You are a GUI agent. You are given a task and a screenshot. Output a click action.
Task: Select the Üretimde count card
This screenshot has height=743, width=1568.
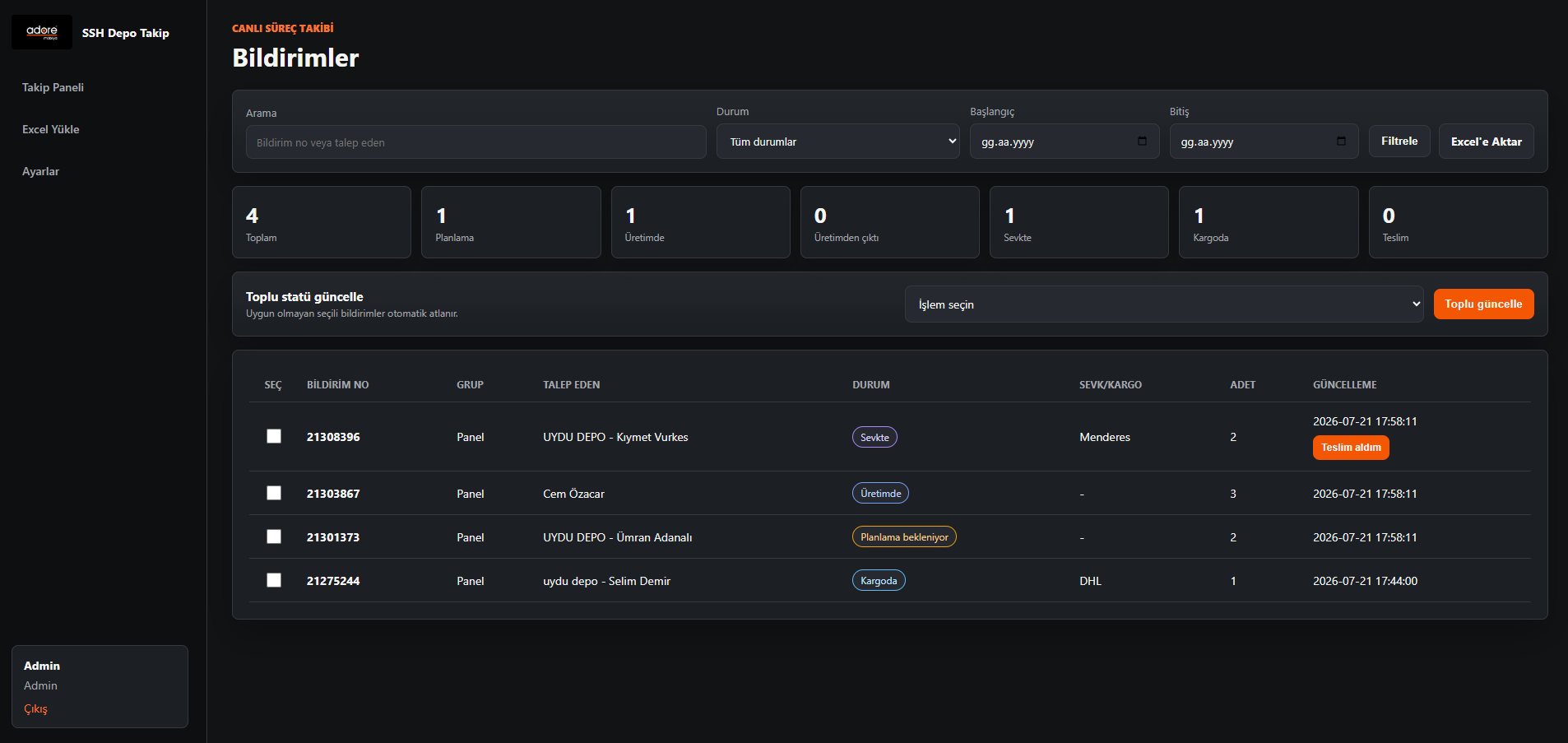pos(700,222)
